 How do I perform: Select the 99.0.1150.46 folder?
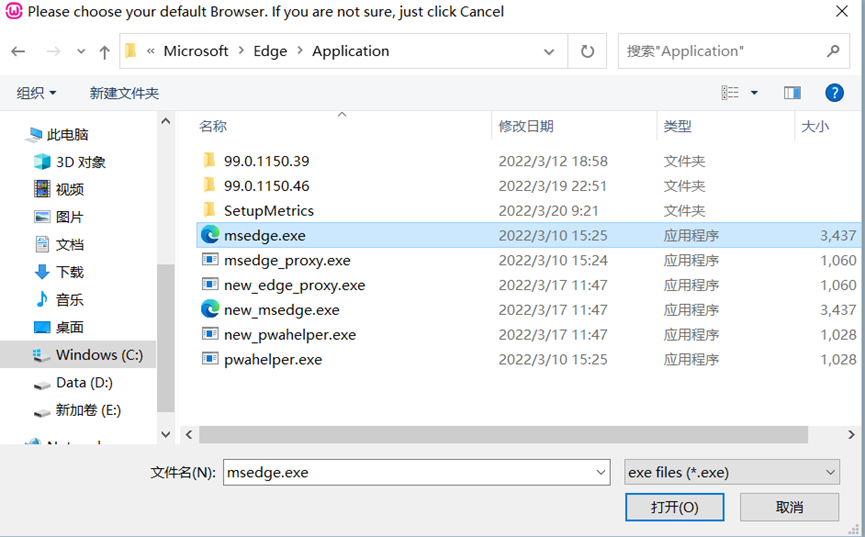pyautogui.click(x=266, y=186)
